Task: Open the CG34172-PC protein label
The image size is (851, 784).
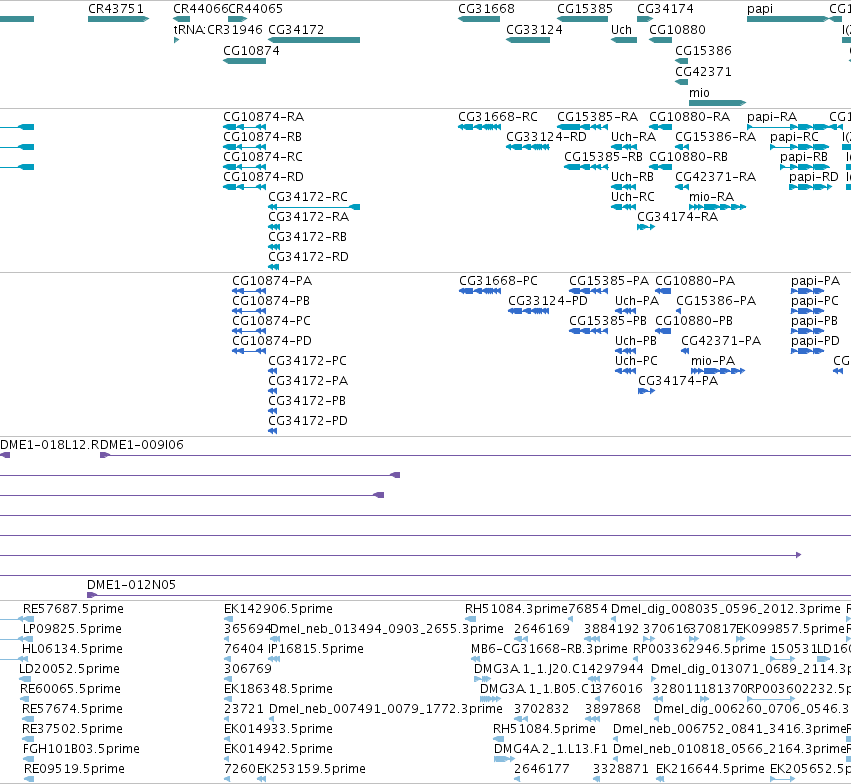Action: (x=308, y=361)
